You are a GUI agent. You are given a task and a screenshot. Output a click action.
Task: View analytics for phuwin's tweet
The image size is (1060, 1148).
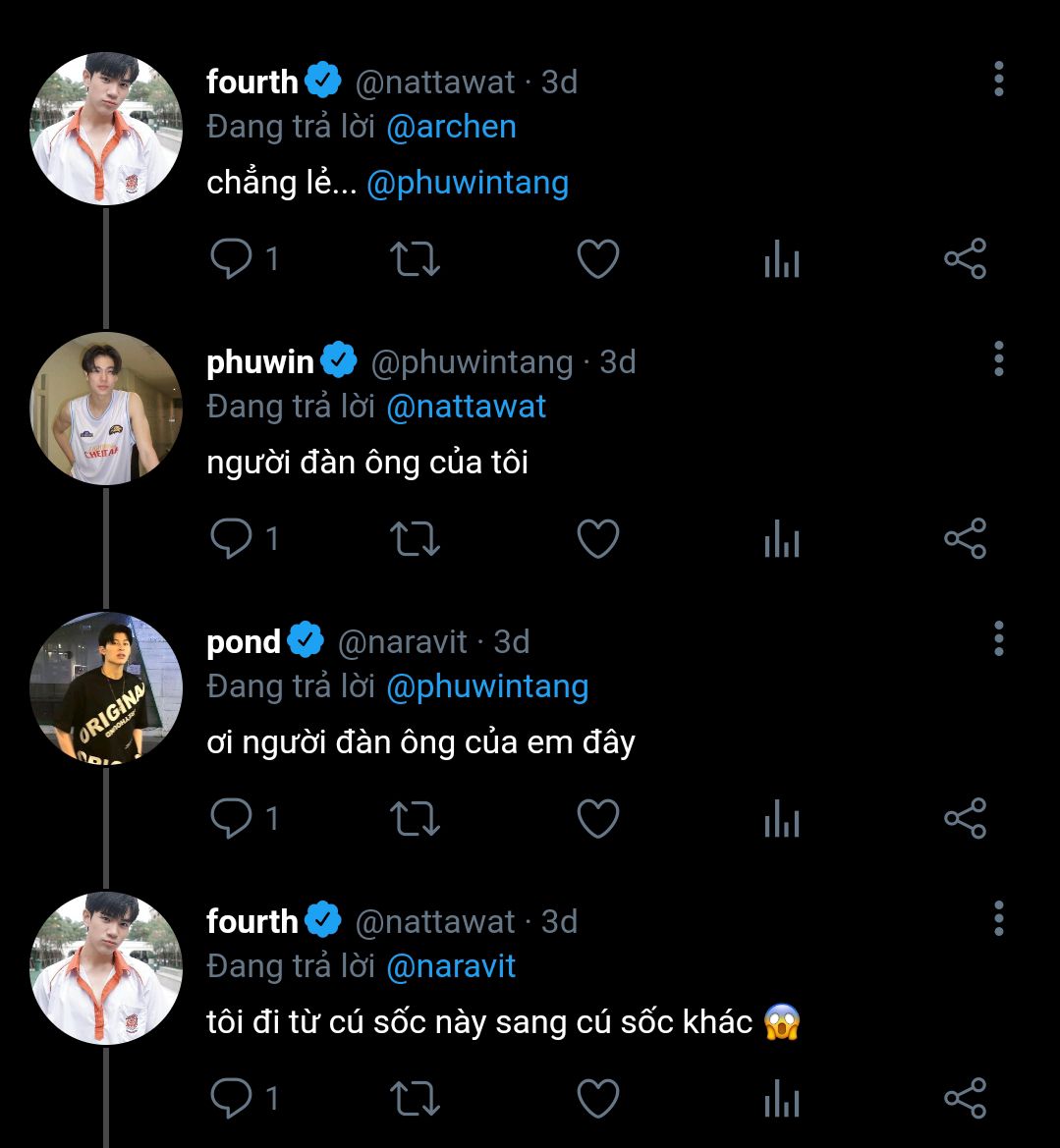pos(781,539)
